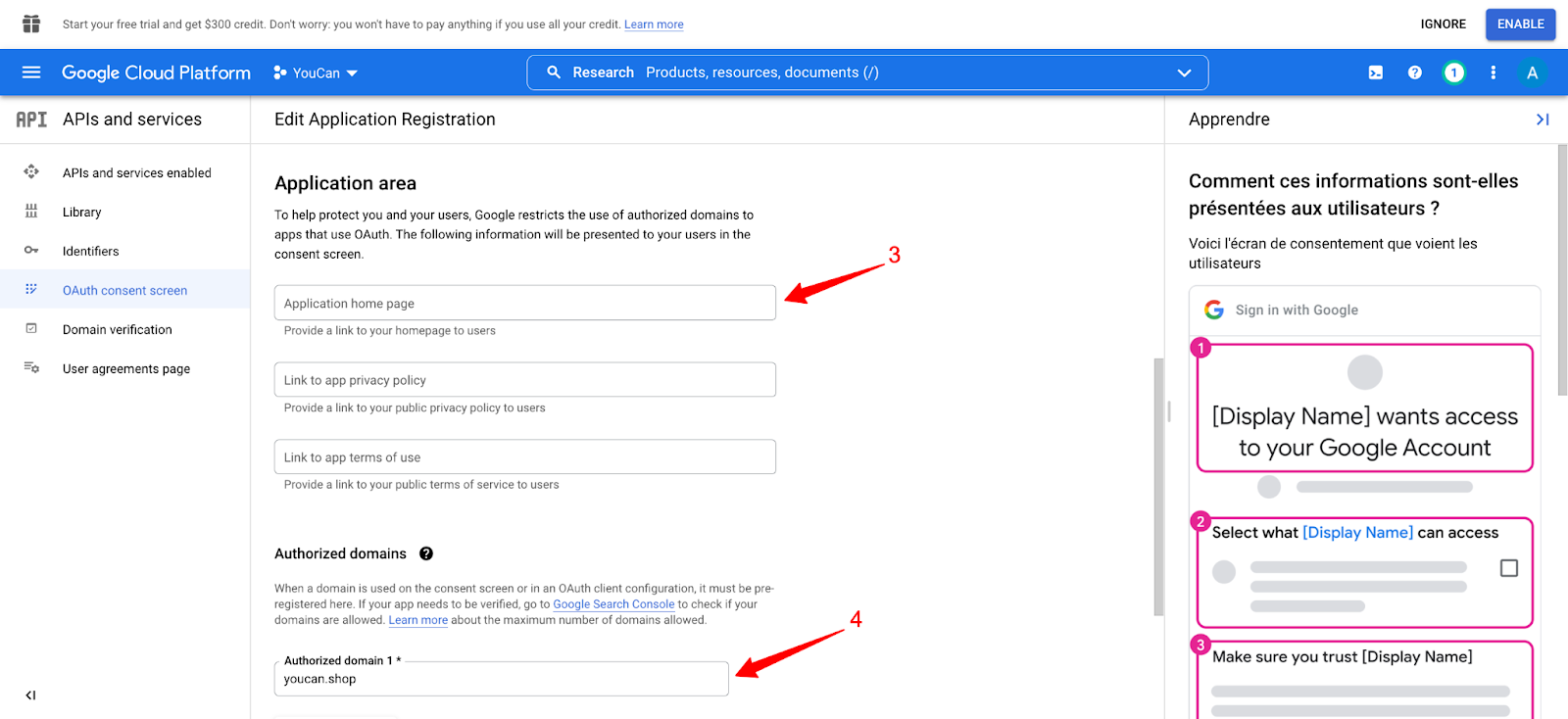
Task: Click the Research search box
Action: pyautogui.click(x=867, y=72)
